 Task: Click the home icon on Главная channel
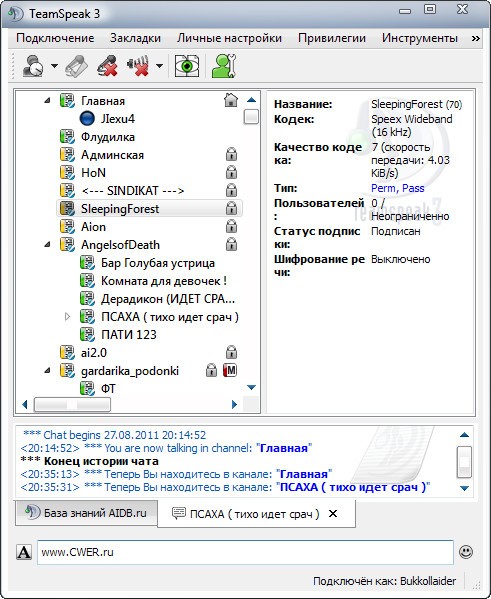[x=230, y=100]
